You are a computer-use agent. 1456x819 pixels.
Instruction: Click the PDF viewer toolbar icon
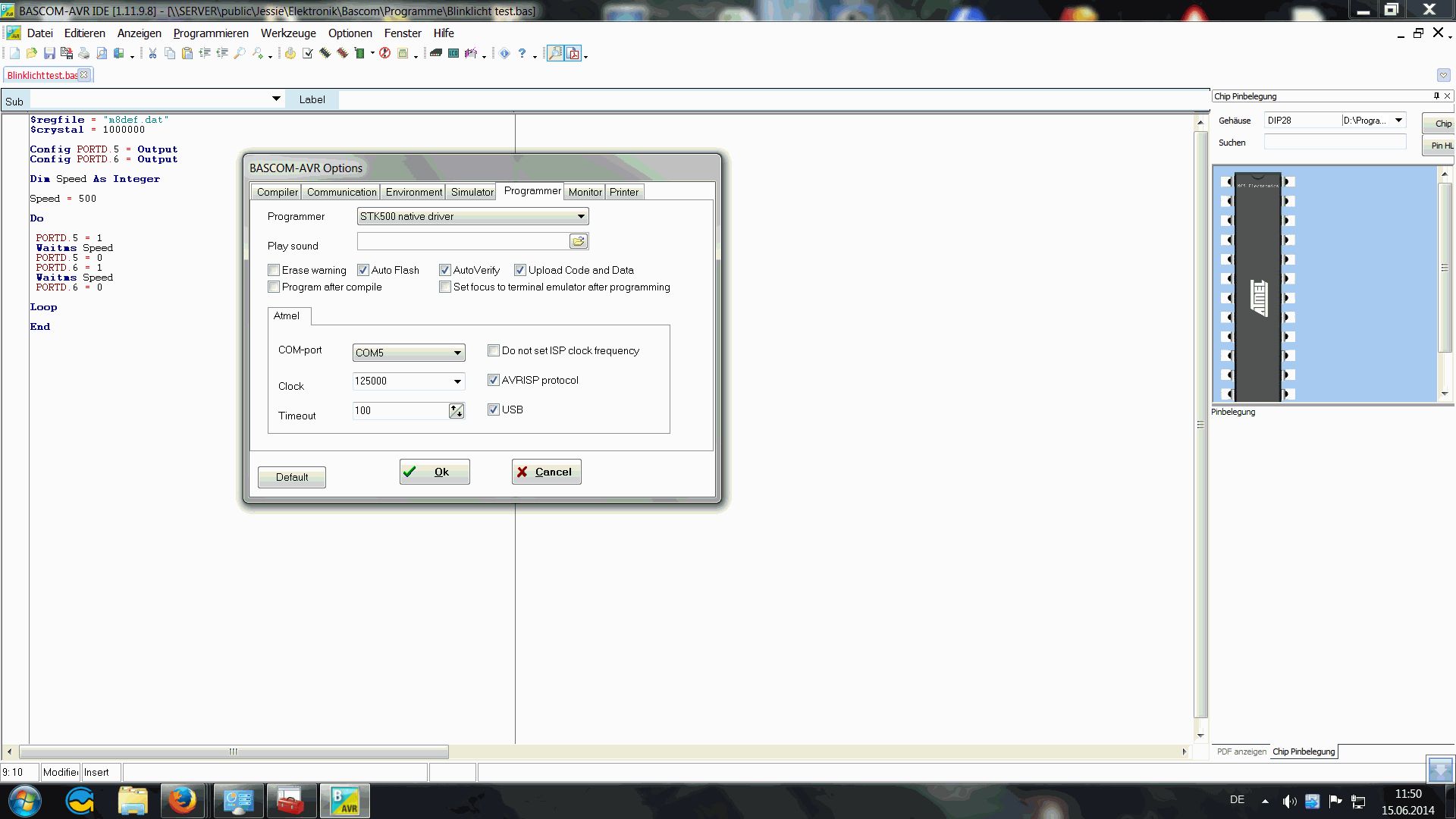[573, 53]
